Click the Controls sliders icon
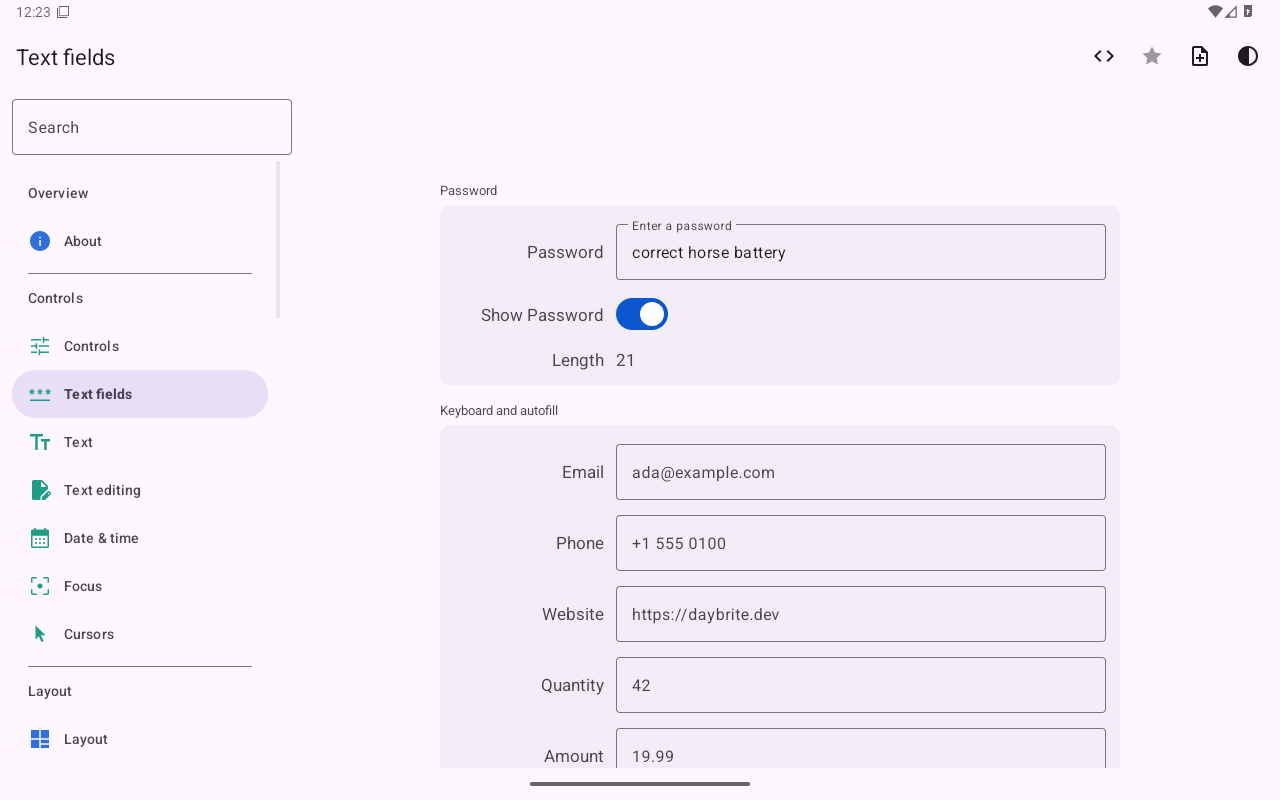 40,346
